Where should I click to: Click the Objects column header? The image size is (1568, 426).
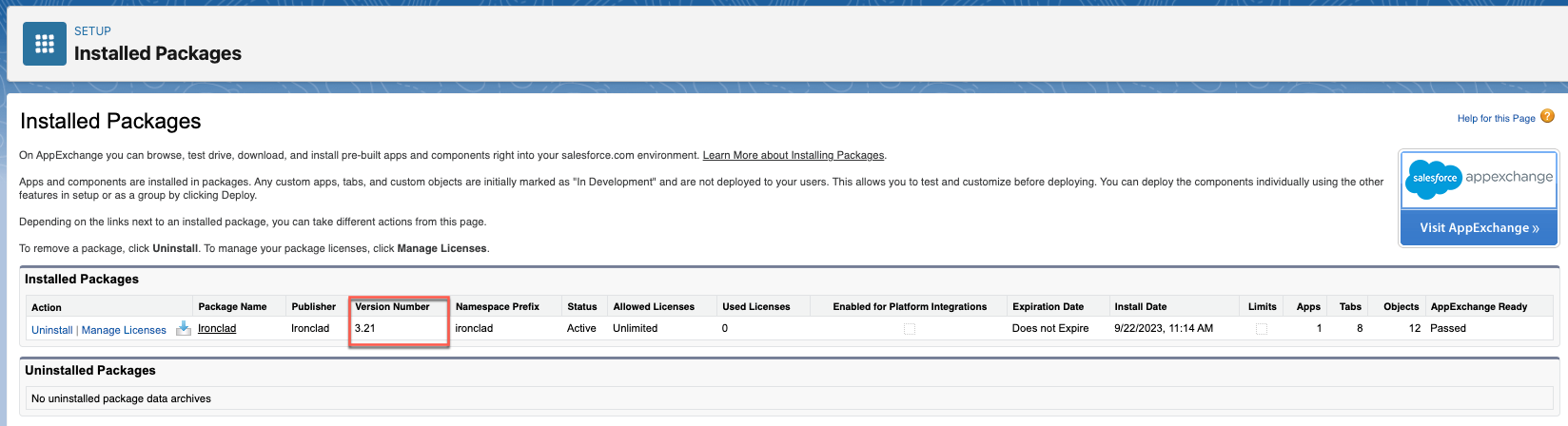pyautogui.click(x=1401, y=306)
